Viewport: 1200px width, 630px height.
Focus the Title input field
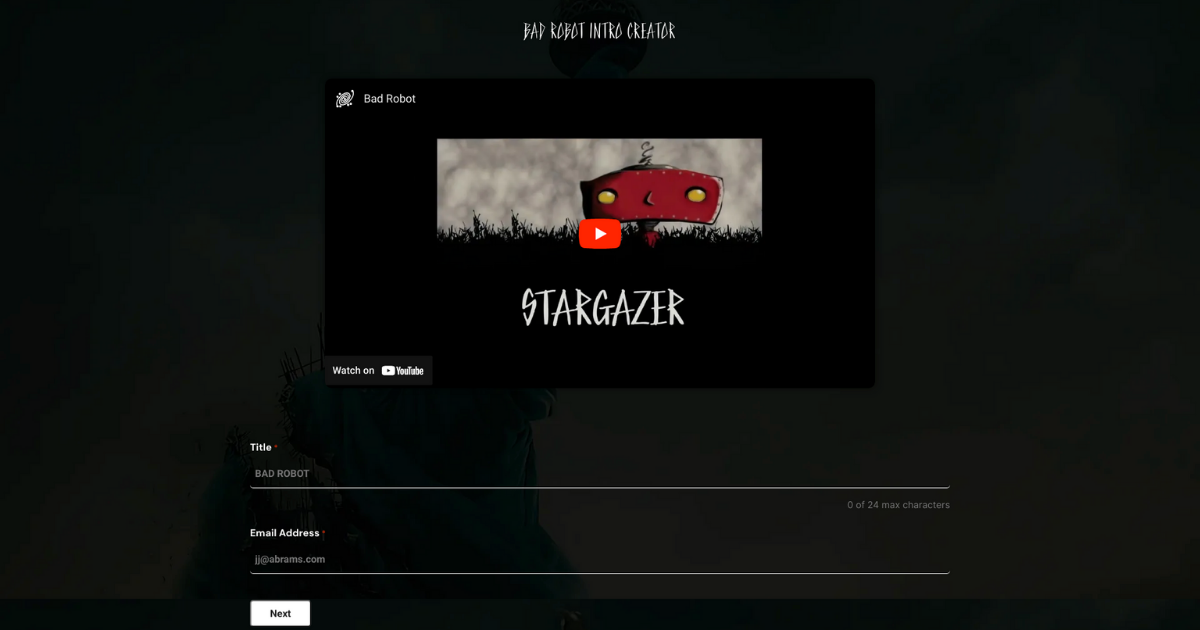coord(600,474)
